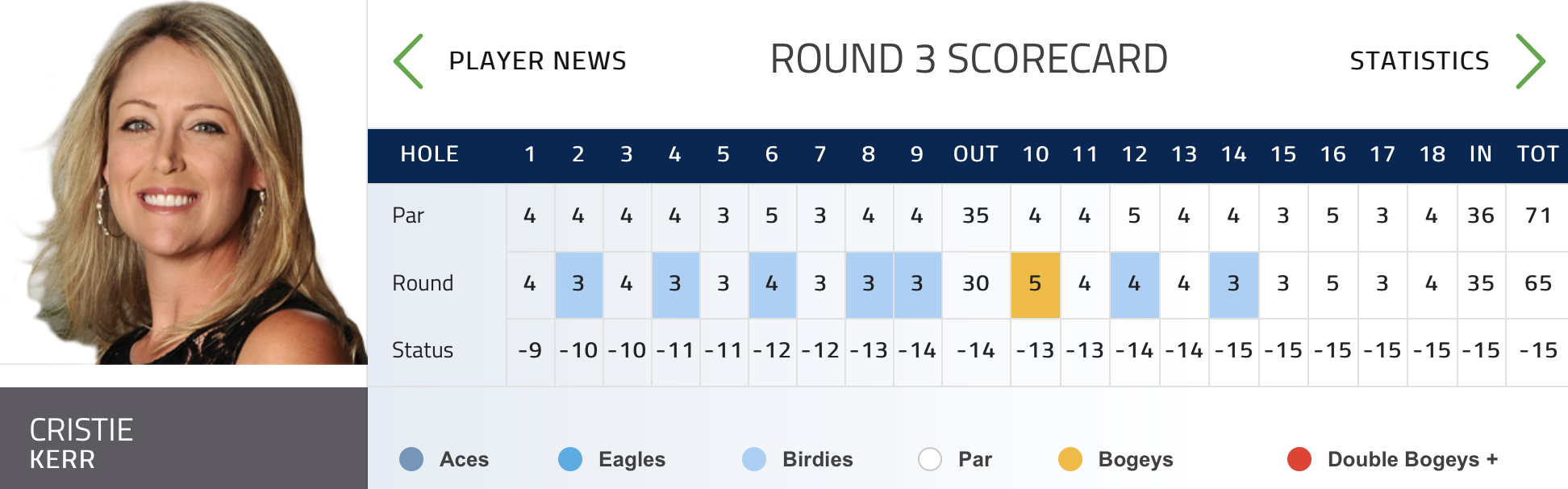
Task: Click the Eagles legend circle
Action: point(570,459)
